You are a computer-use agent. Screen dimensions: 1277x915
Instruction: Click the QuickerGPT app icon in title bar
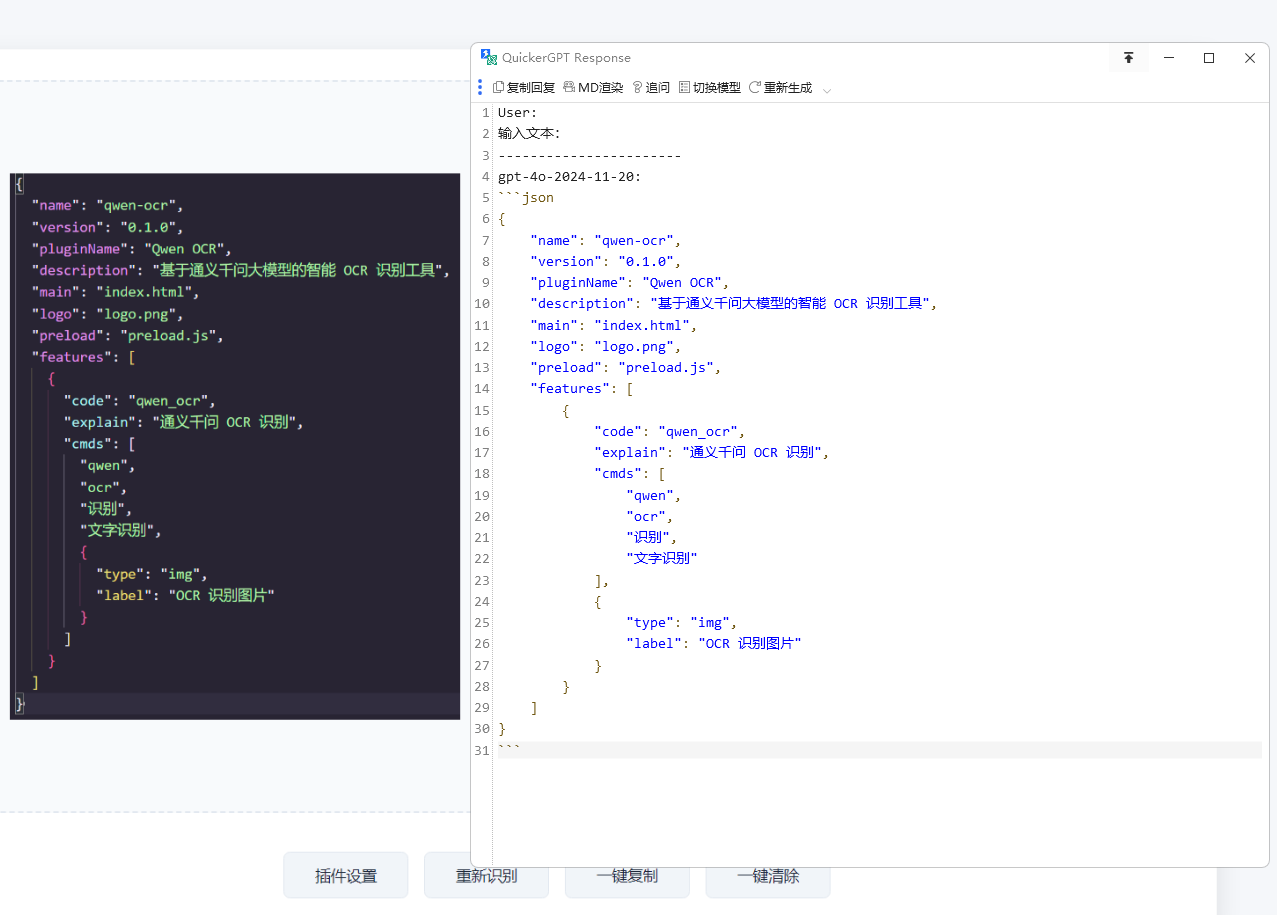[x=489, y=57]
